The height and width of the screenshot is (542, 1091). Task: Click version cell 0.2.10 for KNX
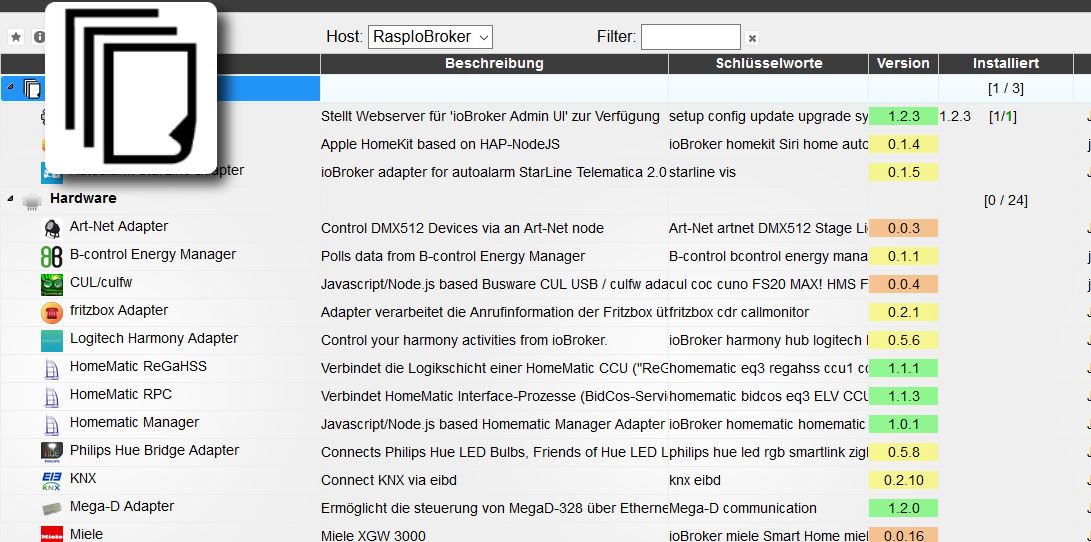(x=903, y=480)
